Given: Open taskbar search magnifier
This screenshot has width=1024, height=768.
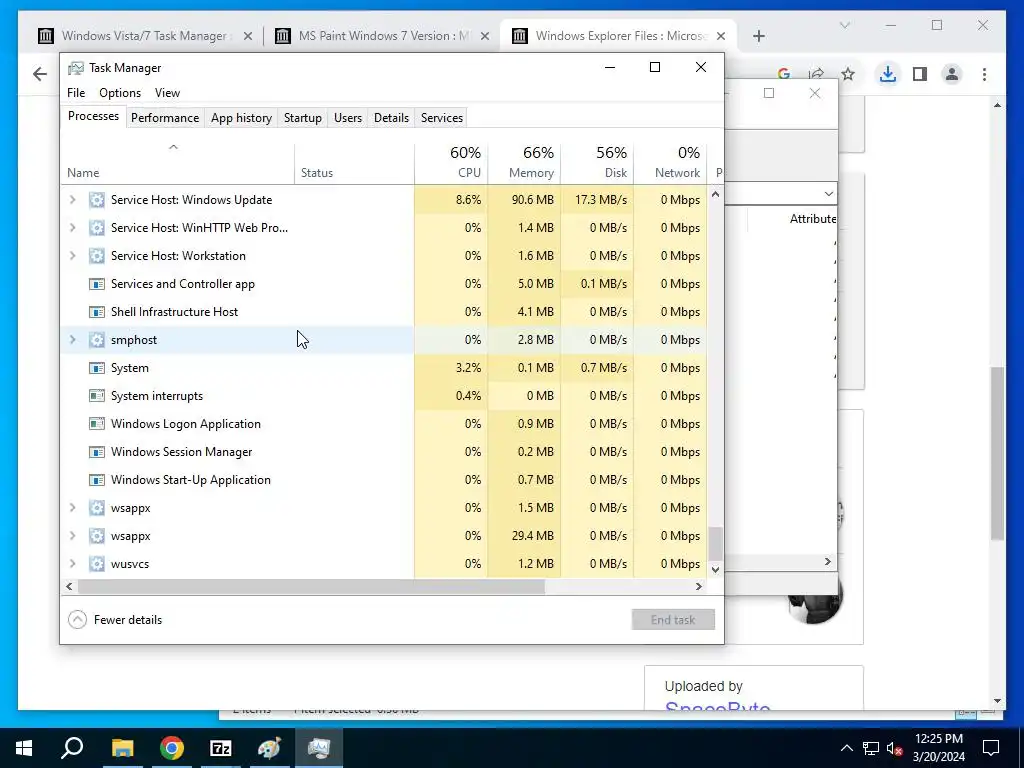Looking at the screenshot, I should coord(72,748).
